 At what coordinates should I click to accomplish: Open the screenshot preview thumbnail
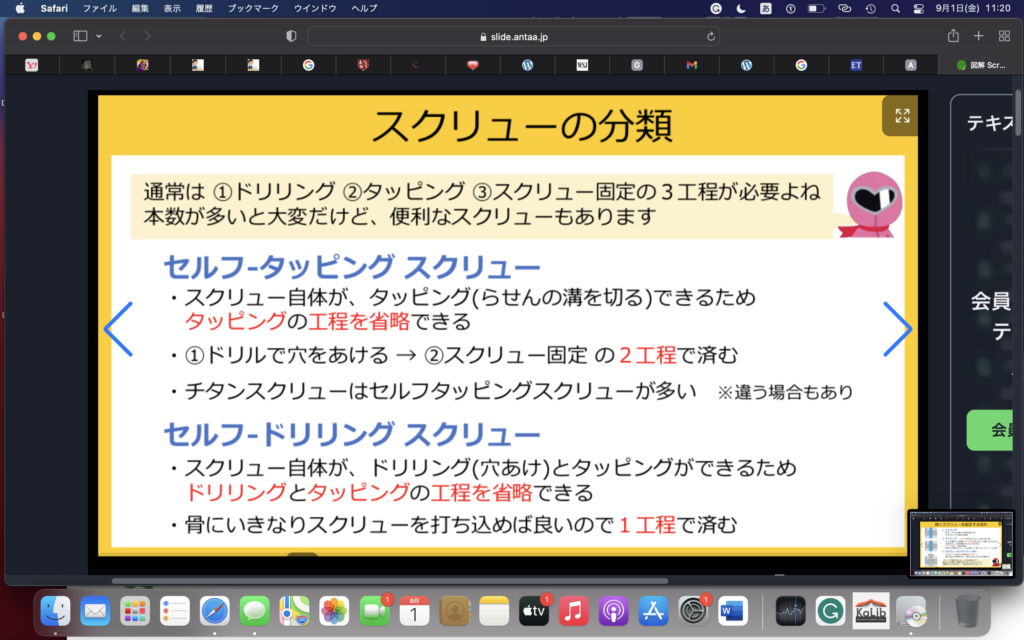pyautogui.click(x=961, y=543)
